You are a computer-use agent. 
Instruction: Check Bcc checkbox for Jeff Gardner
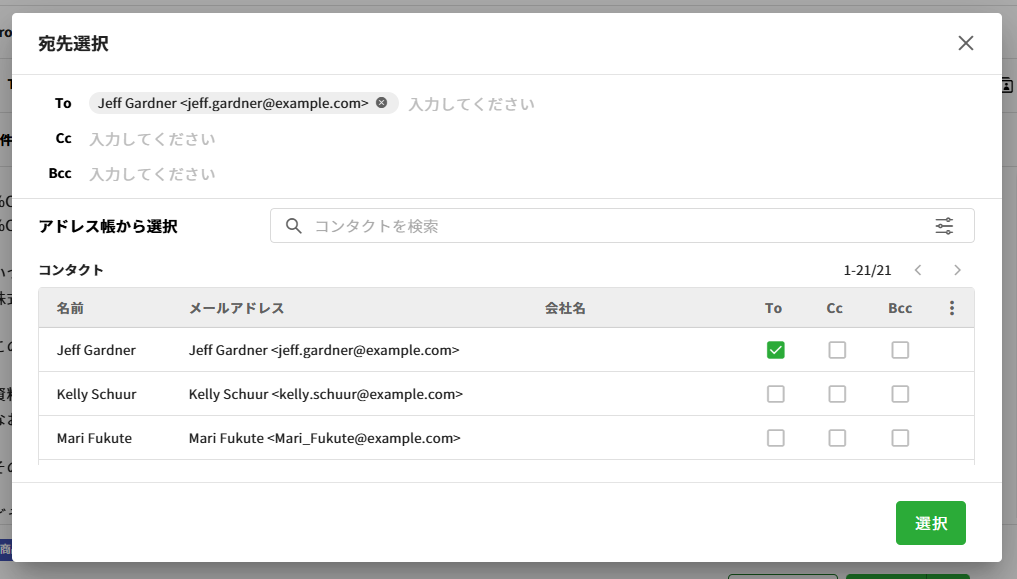tap(900, 350)
